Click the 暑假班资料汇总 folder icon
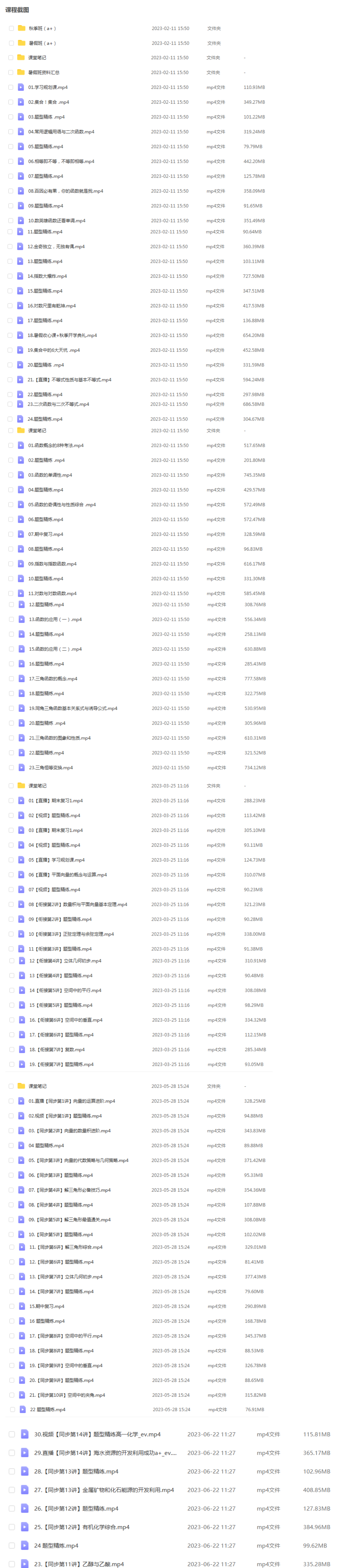The height and width of the screenshot is (1568, 345). pyautogui.click(x=21, y=72)
